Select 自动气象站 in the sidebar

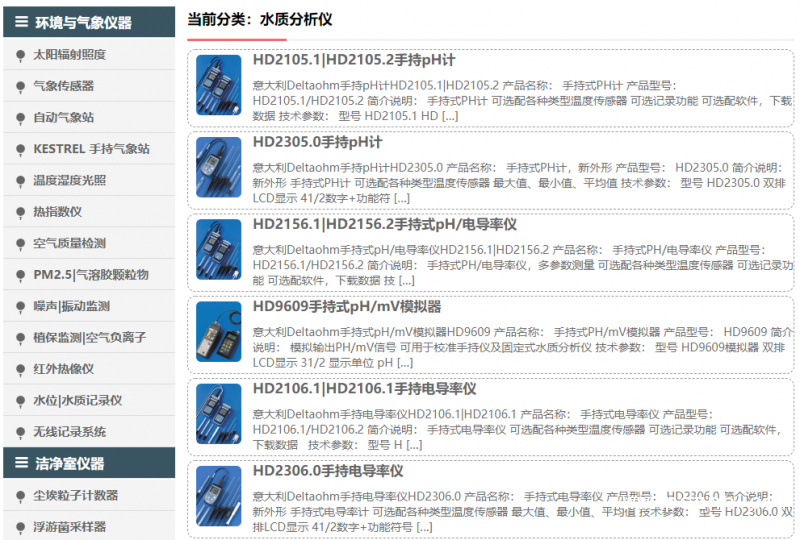click(x=64, y=118)
